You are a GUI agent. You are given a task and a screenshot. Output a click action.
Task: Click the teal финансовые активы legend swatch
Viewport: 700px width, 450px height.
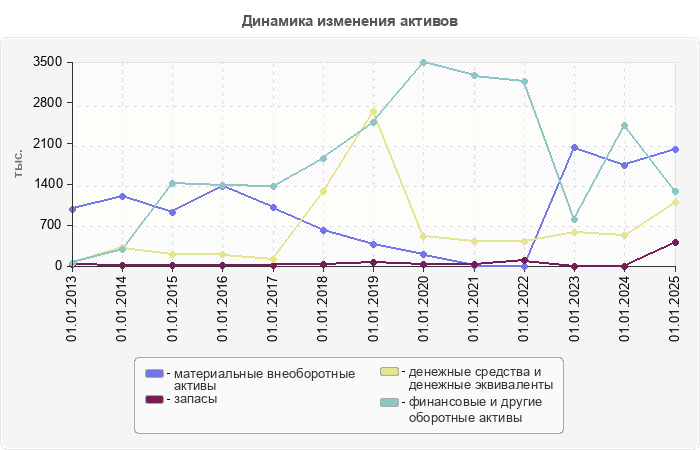389,403
